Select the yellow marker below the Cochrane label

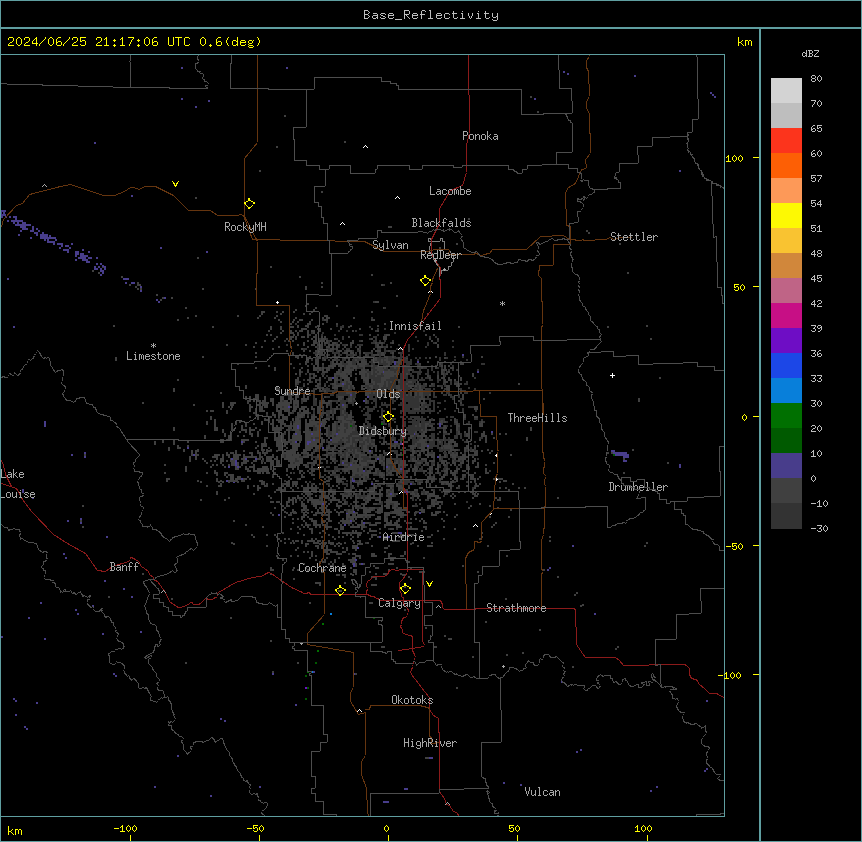(x=340, y=591)
